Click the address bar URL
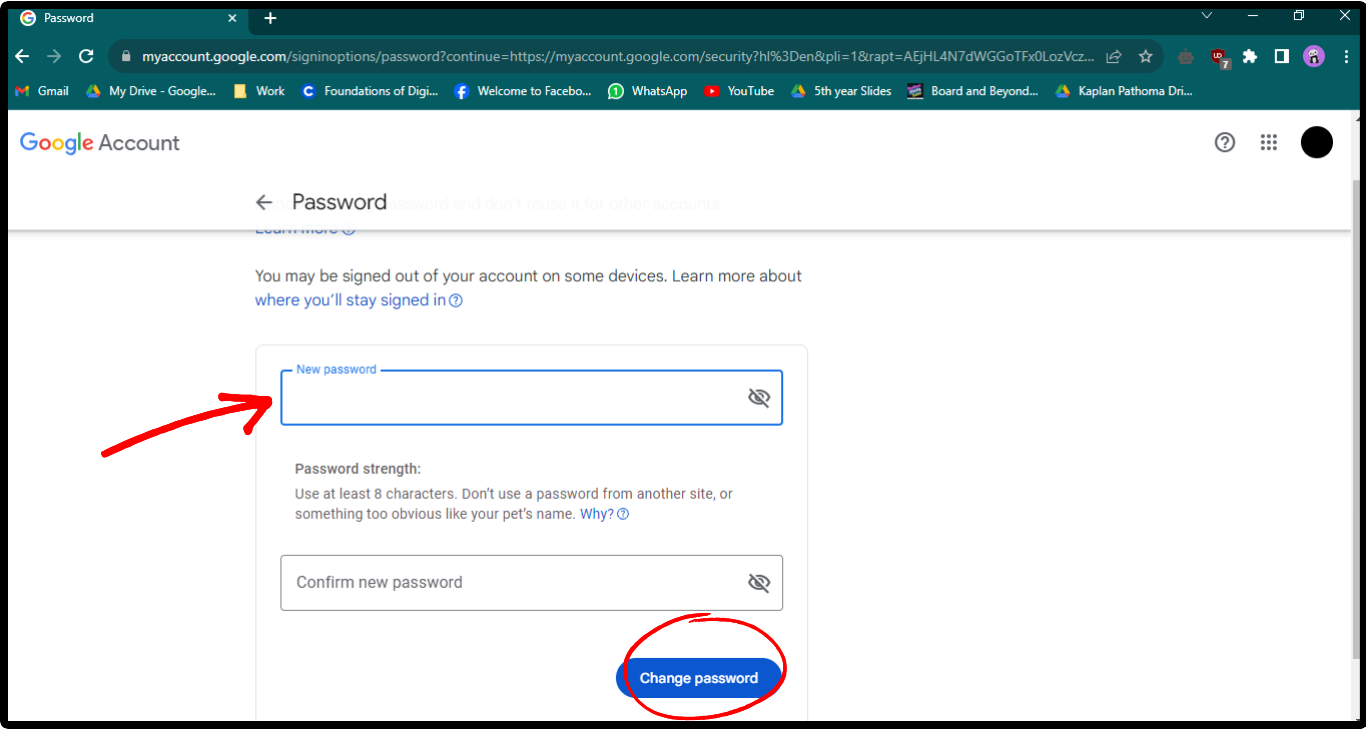The width and height of the screenshot is (1366, 729). coord(617,57)
